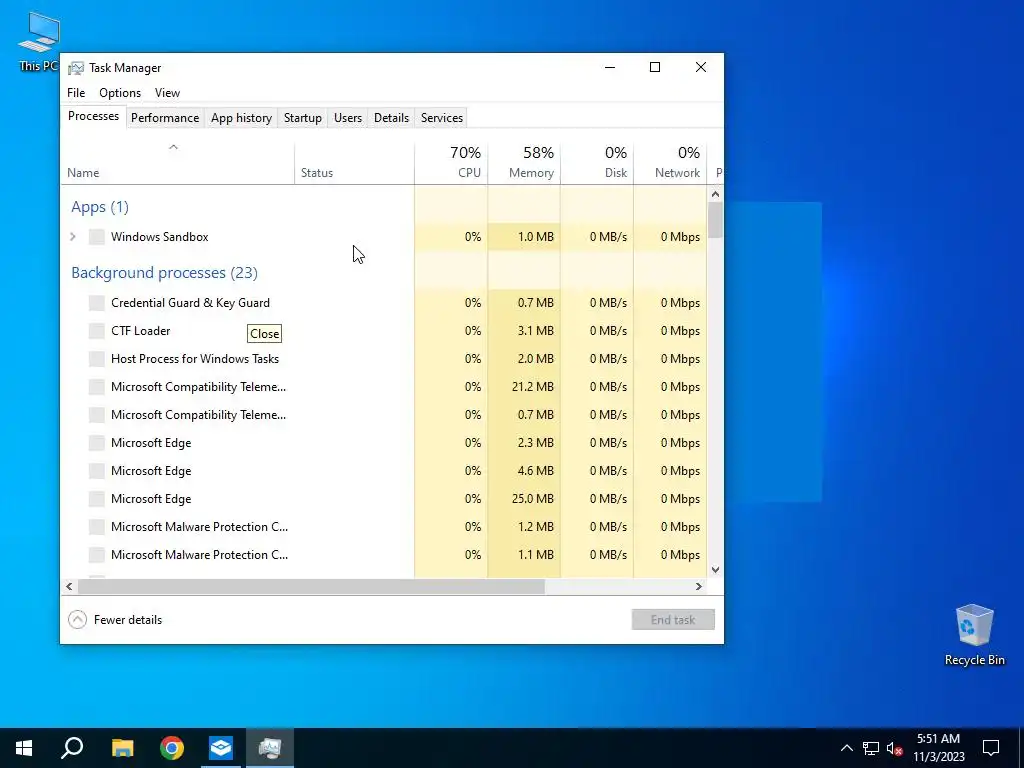The image size is (1024, 768).
Task: Sort processes by Memory column
Action: (524, 163)
